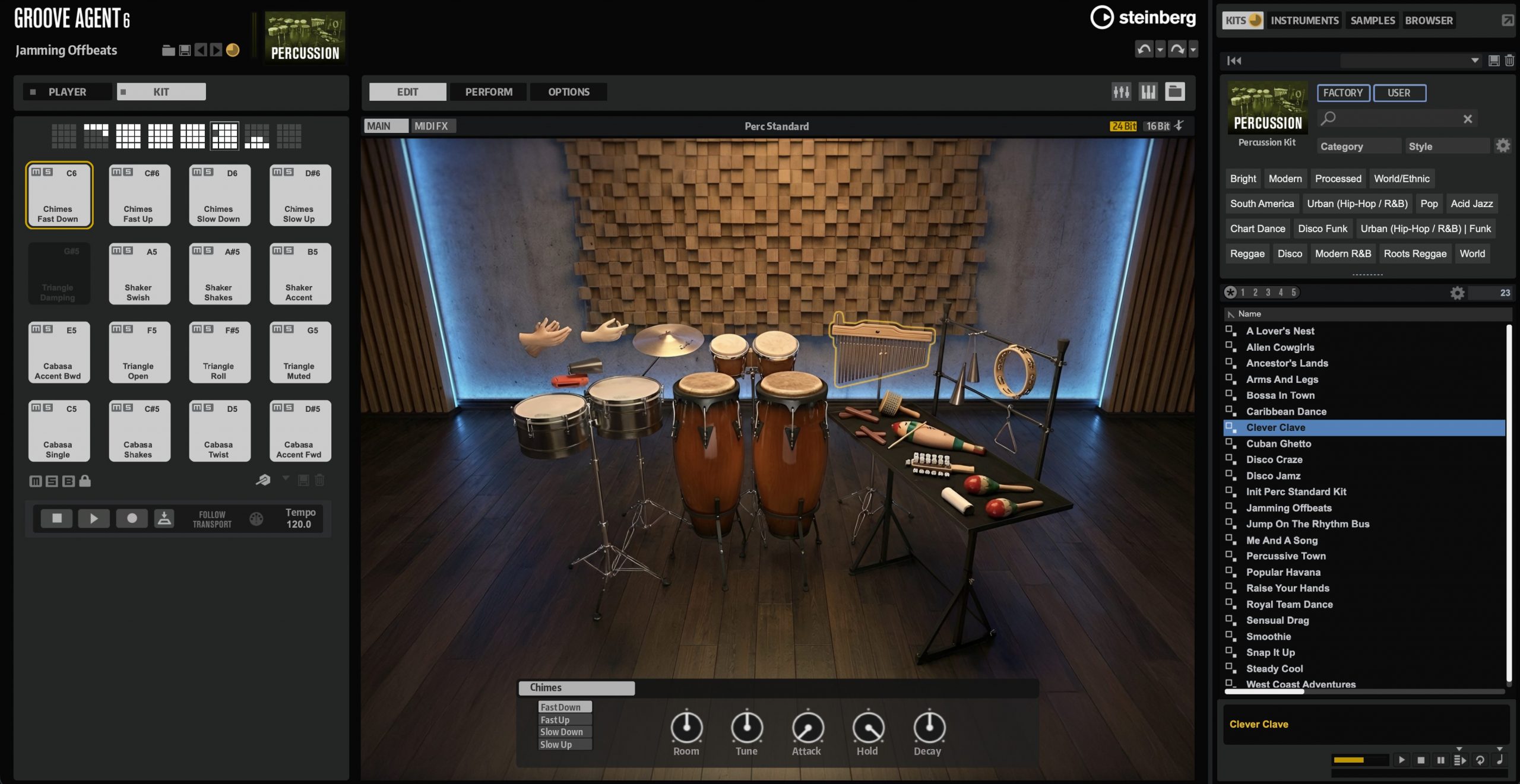Click the padlock icon below pads
The image size is (1520, 784).
[x=85, y=481]
